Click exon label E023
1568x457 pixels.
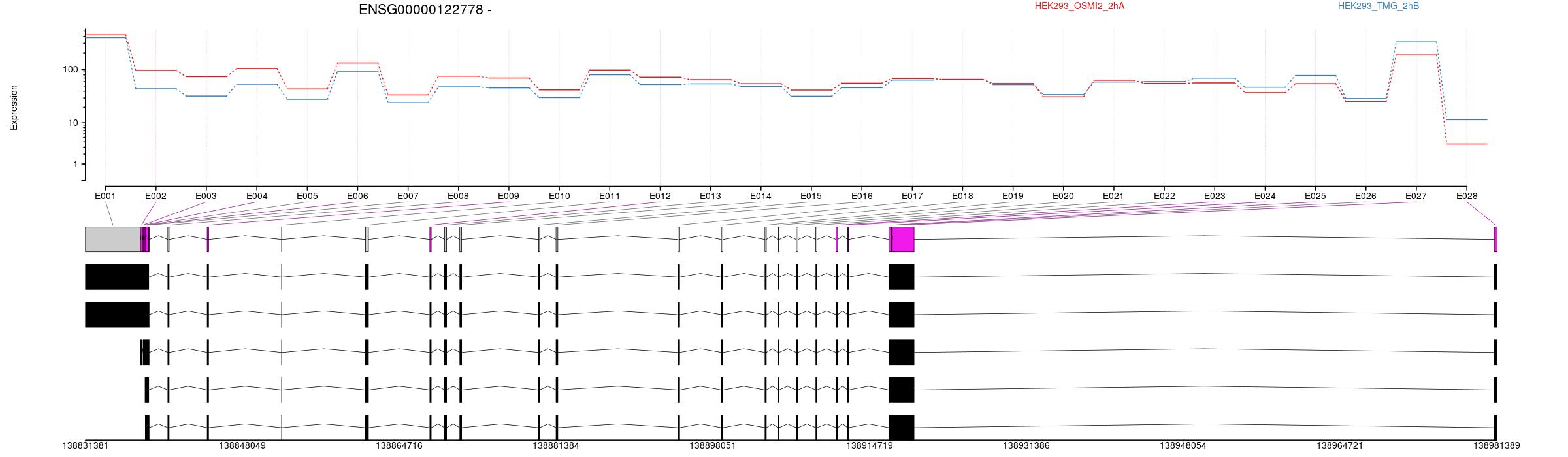[1215, 196]
